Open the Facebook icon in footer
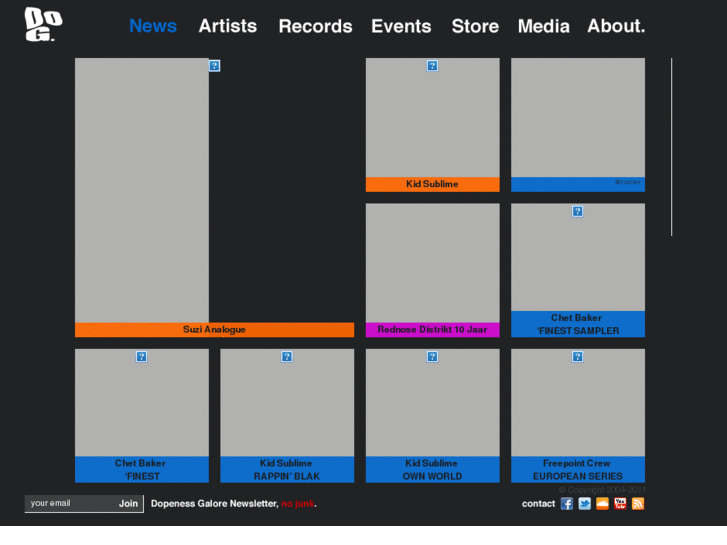Image resolution: width=727 pixels, height=545 pixels. click(567, 504)
